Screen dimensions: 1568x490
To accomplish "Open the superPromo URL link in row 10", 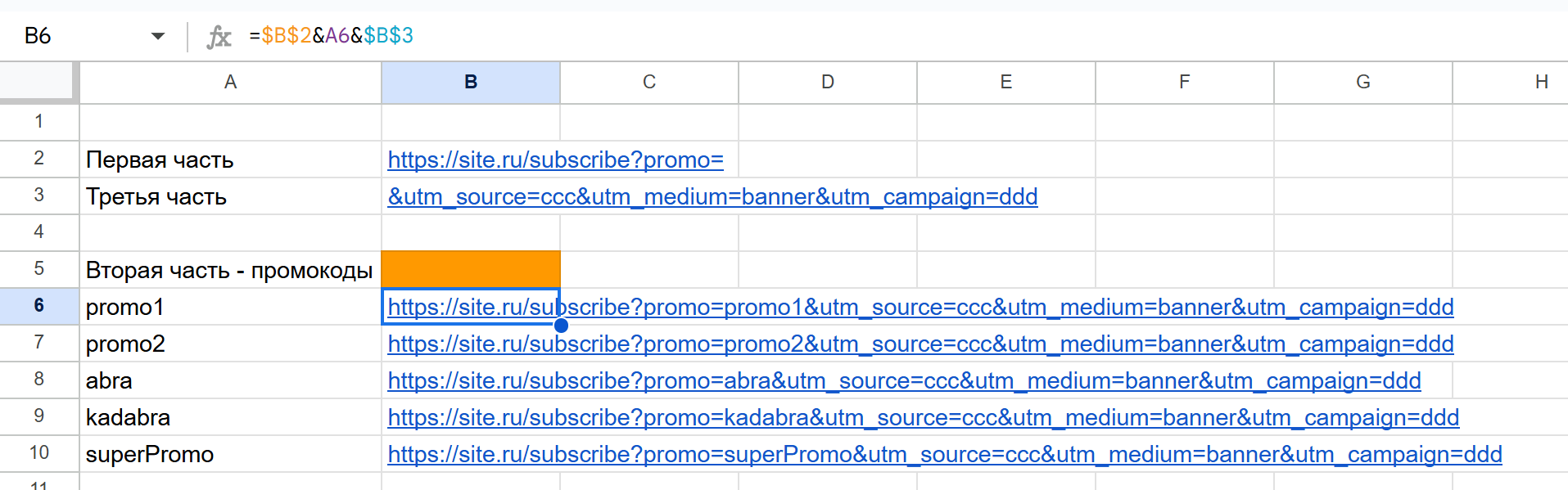I will coord(944,454).
